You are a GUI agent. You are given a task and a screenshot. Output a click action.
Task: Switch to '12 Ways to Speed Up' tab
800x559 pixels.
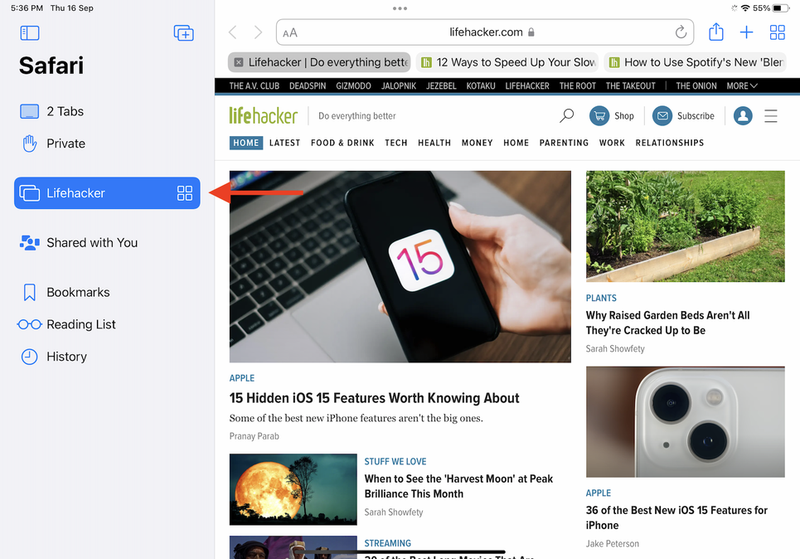pos(508,62)
